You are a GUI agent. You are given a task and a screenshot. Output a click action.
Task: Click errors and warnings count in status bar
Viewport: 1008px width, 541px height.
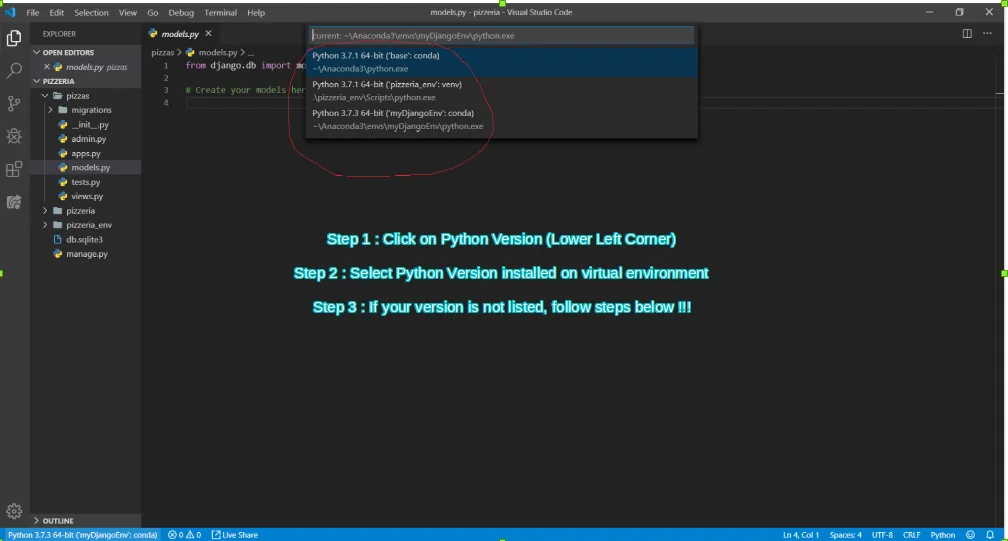(184, 535)
